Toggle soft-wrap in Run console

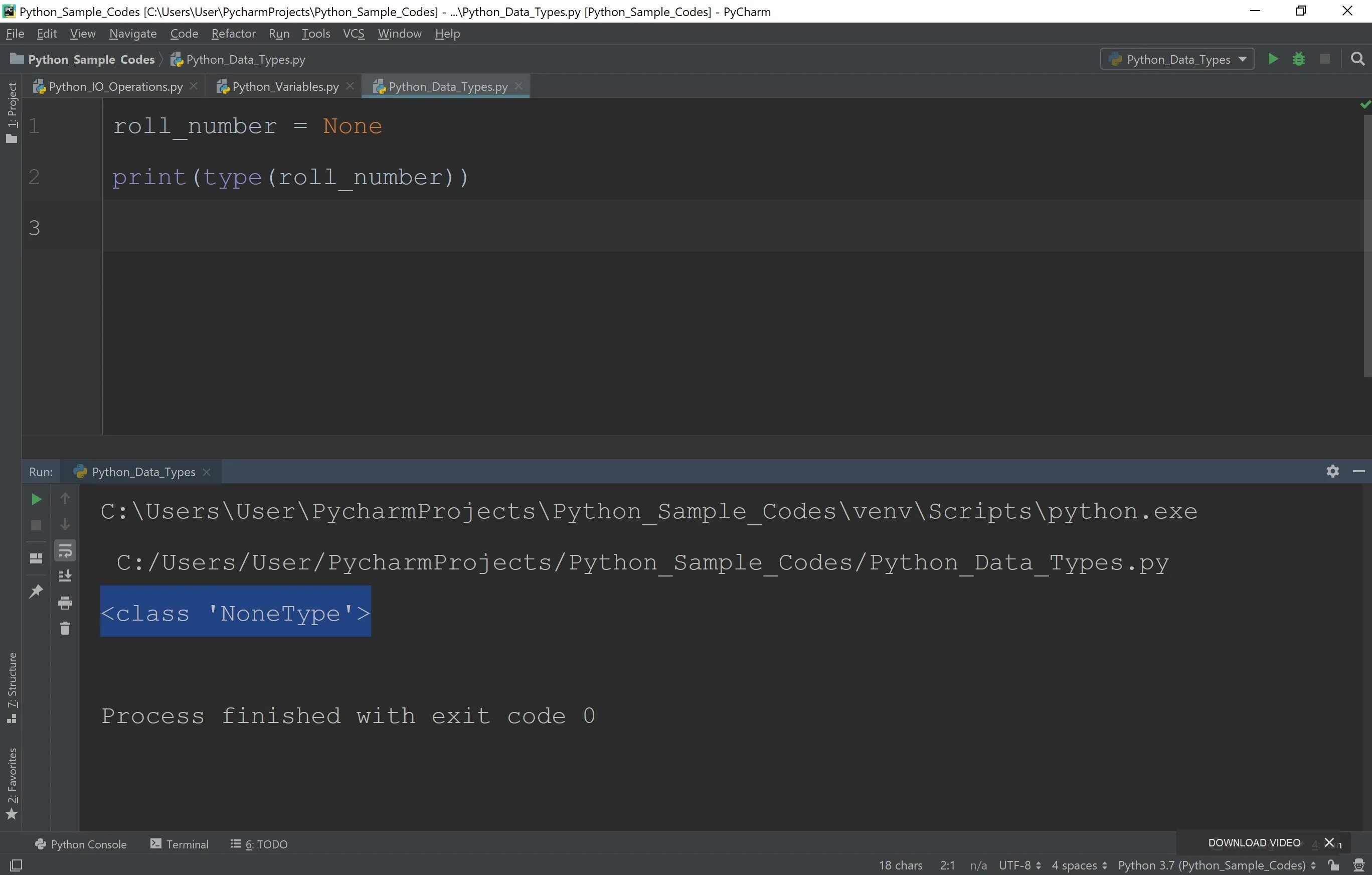[x=65, y=551]
